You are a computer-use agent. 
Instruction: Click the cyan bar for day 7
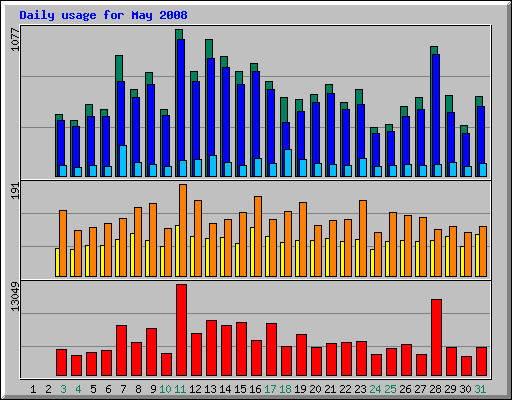[123, 161]
